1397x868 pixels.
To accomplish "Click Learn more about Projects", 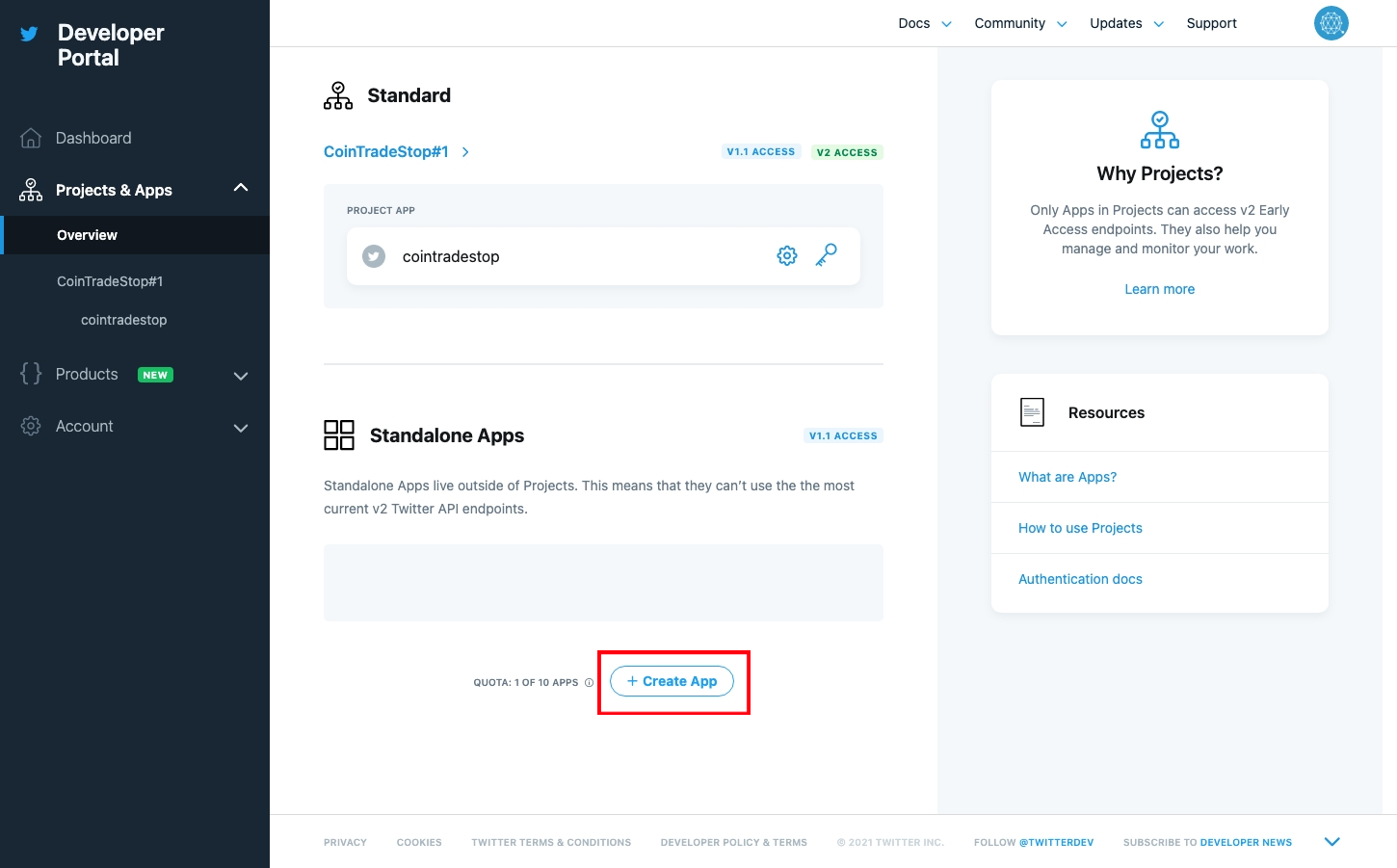I will (1159, 289).
